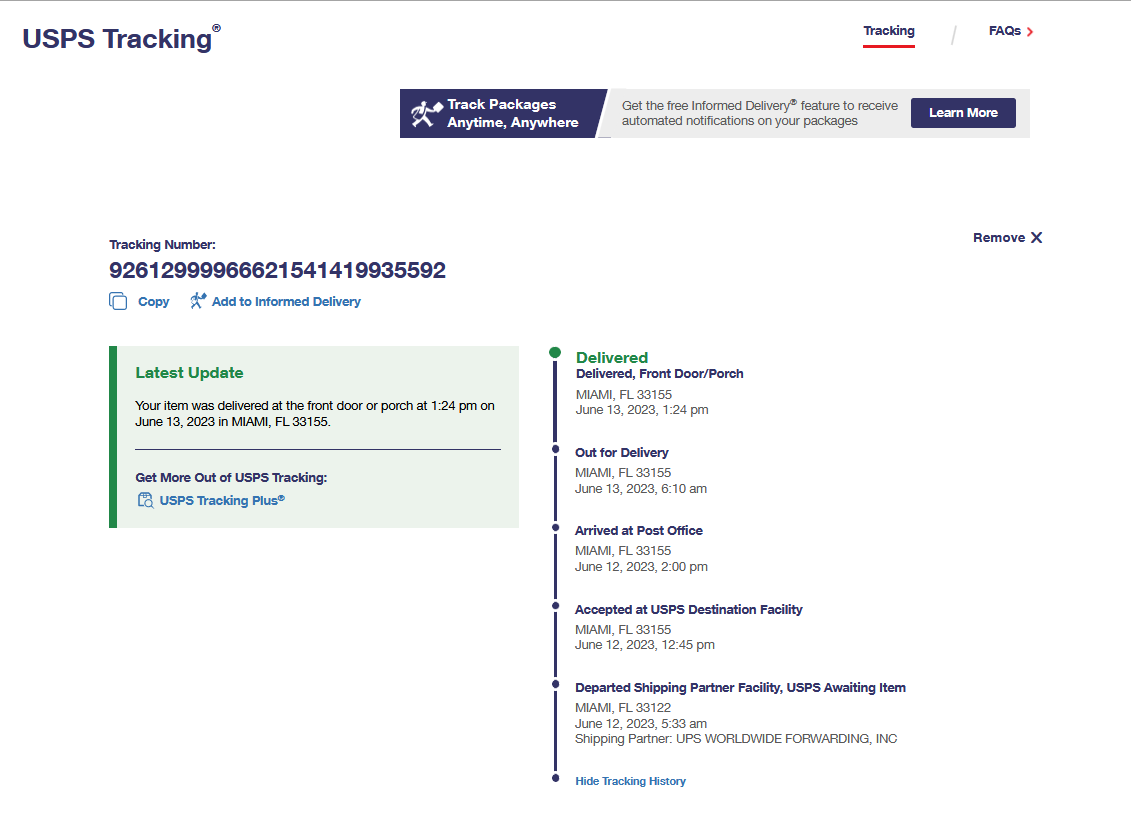Click the green Delivered status dot
Screen dimensions: 1131x832
click(x=555, y=353)
